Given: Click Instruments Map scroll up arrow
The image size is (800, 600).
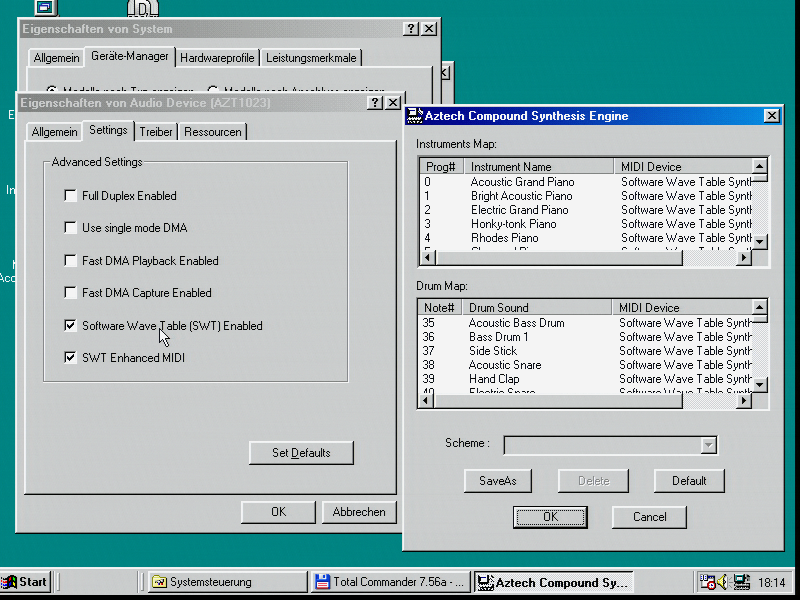Looking at the screenshot, I should 760,166.
